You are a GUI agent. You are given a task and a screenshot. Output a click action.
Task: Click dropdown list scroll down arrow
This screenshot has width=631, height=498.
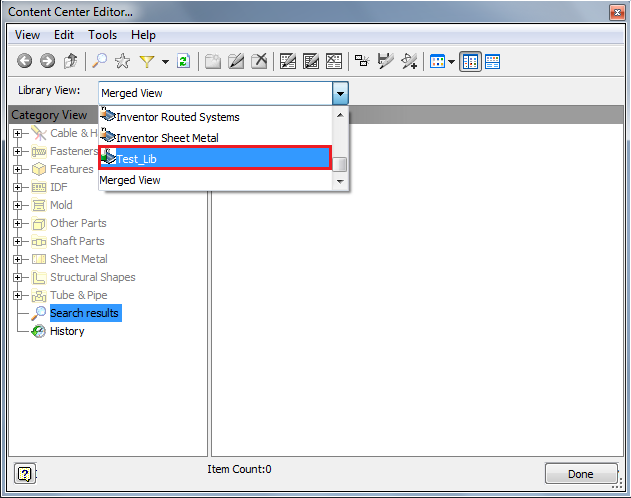click(x=340, y=181)
